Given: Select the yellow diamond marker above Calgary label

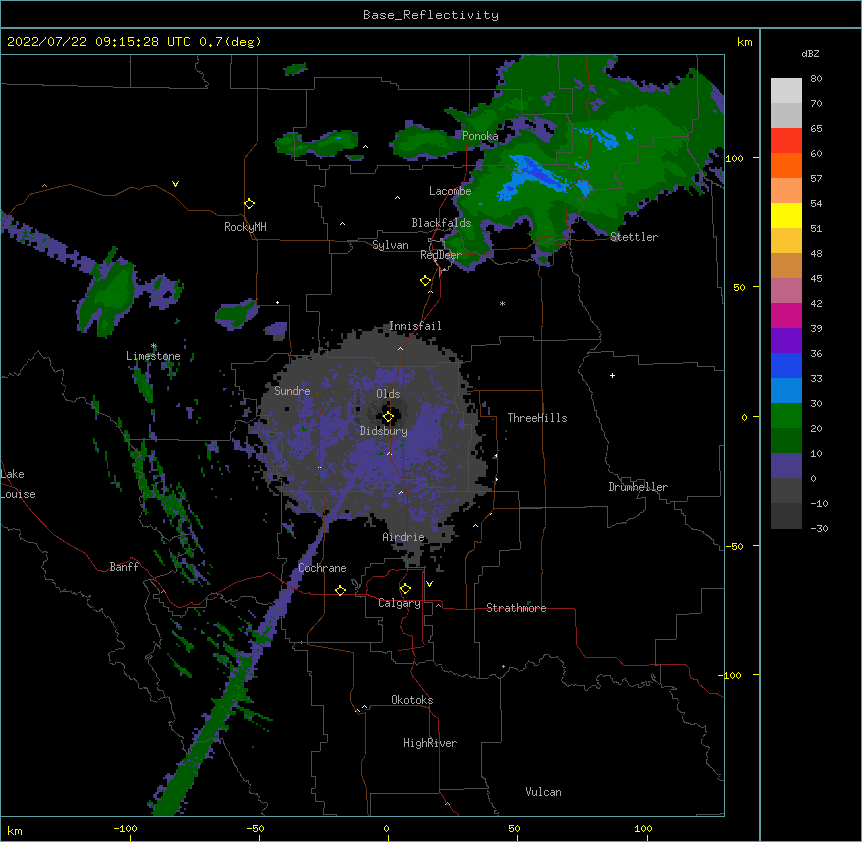Looking at the screenshot, I should coord(405,589).
